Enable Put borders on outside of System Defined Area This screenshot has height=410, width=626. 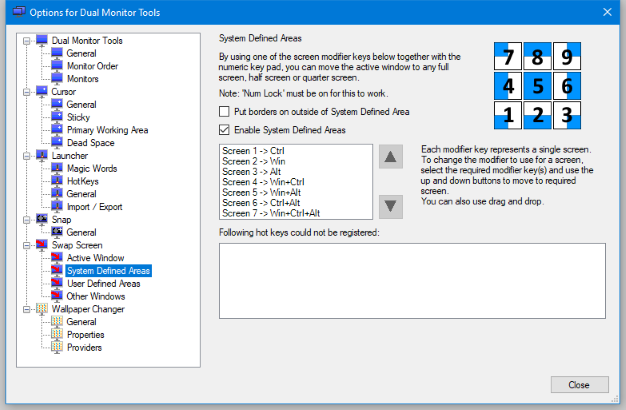tap(224, 111)
